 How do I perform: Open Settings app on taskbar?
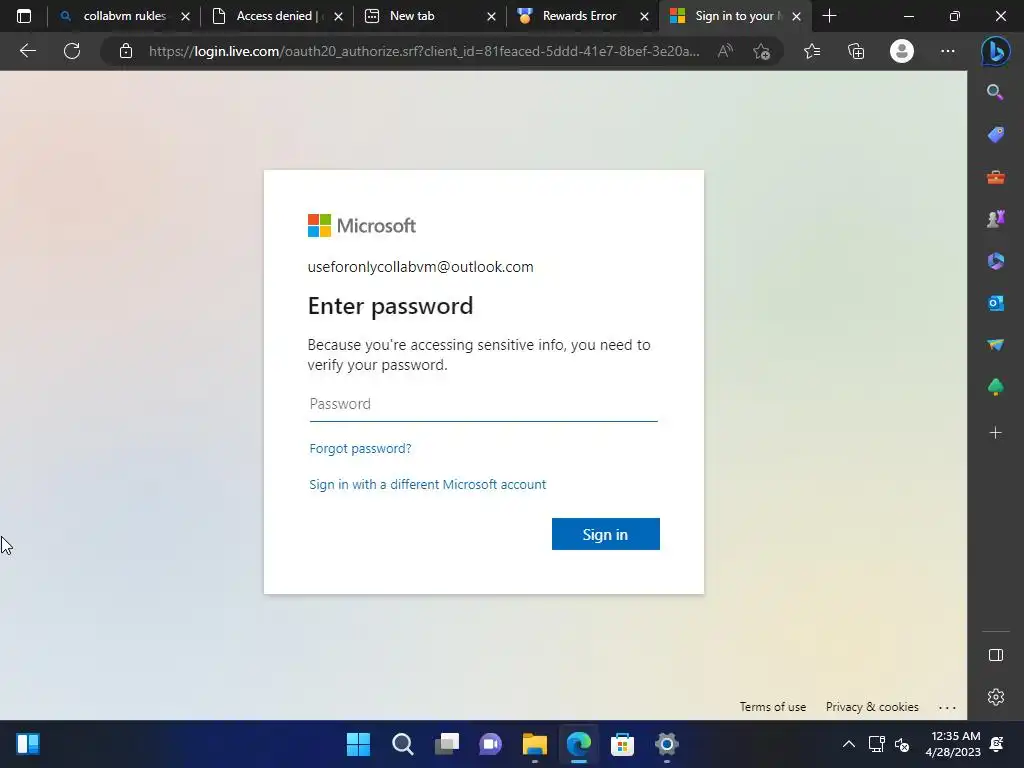tap(667, 744)
